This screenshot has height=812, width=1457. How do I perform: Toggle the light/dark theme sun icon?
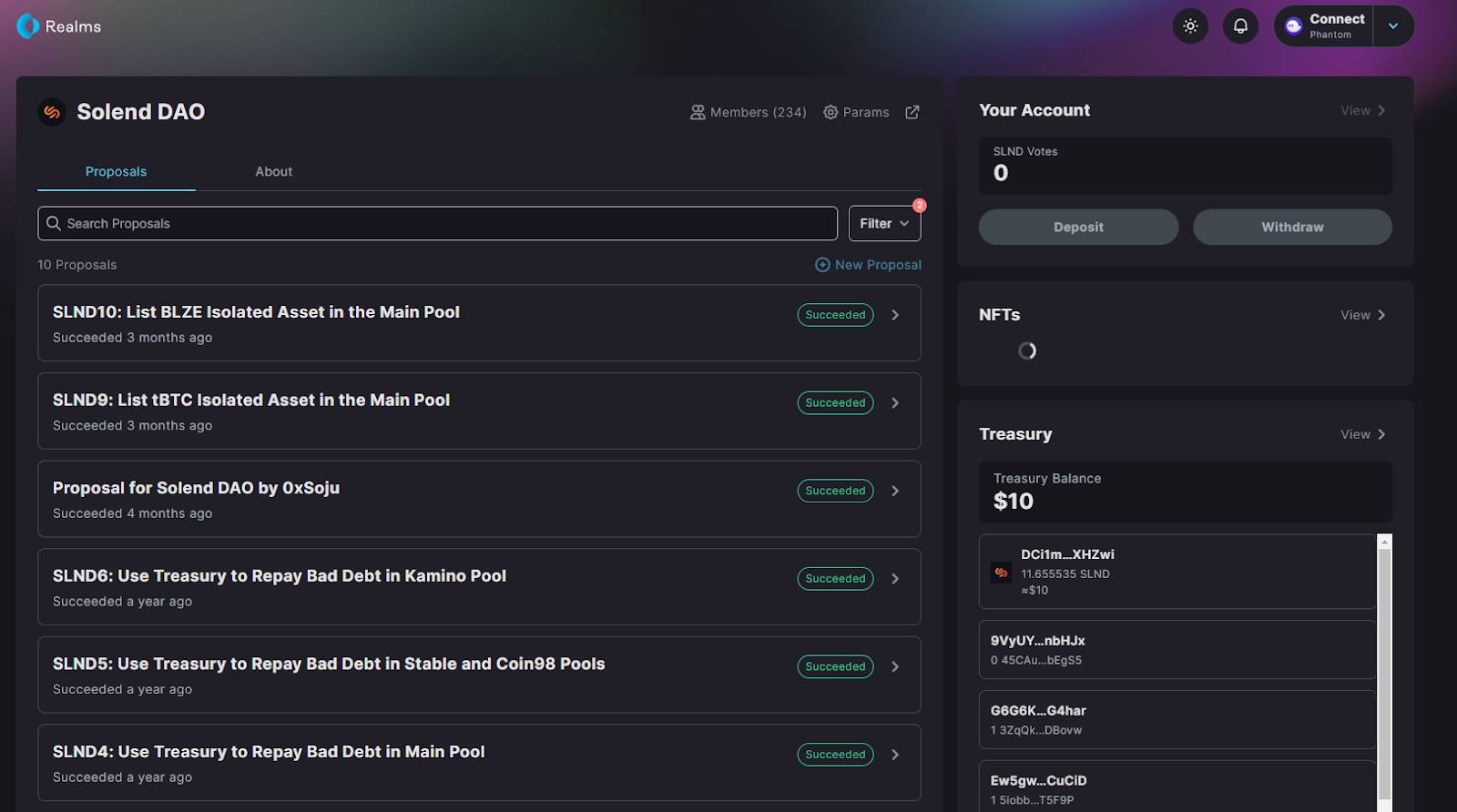tap(1190, 26)
